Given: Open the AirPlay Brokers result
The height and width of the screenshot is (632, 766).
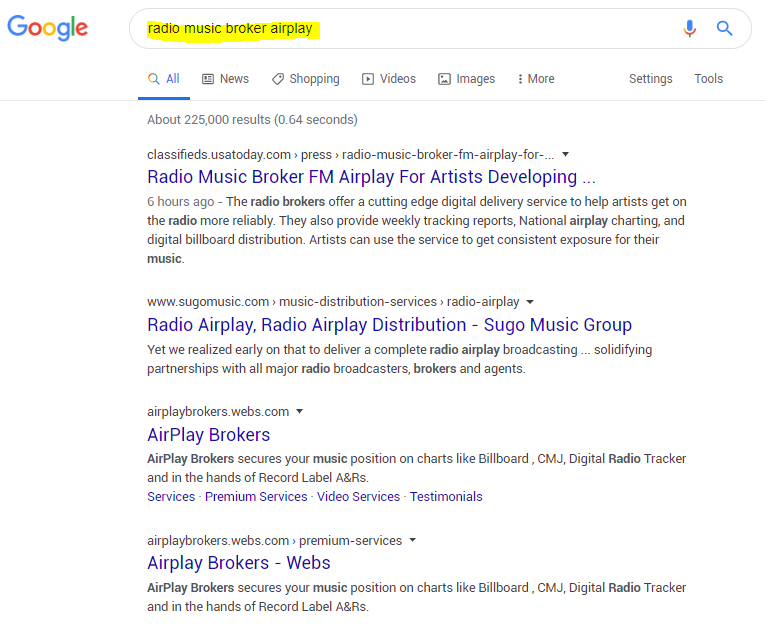Looking at the screenshot, I should pos(209,435).
